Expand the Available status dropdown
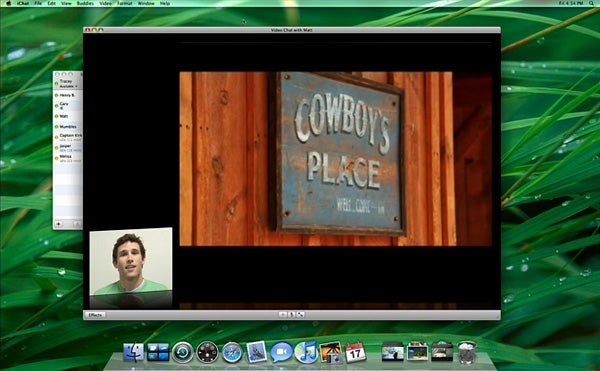600x371 pixels. click(x=68, y=86)
